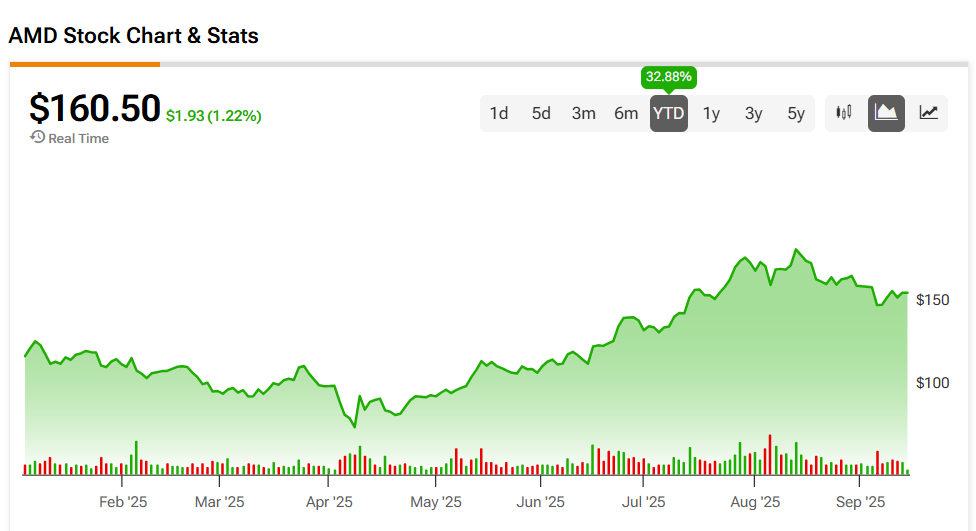Click the AMD Stock Chart & Stats heading
This screenshot has width=976, height=531.
pyautogui.click(x=133, y=36)
